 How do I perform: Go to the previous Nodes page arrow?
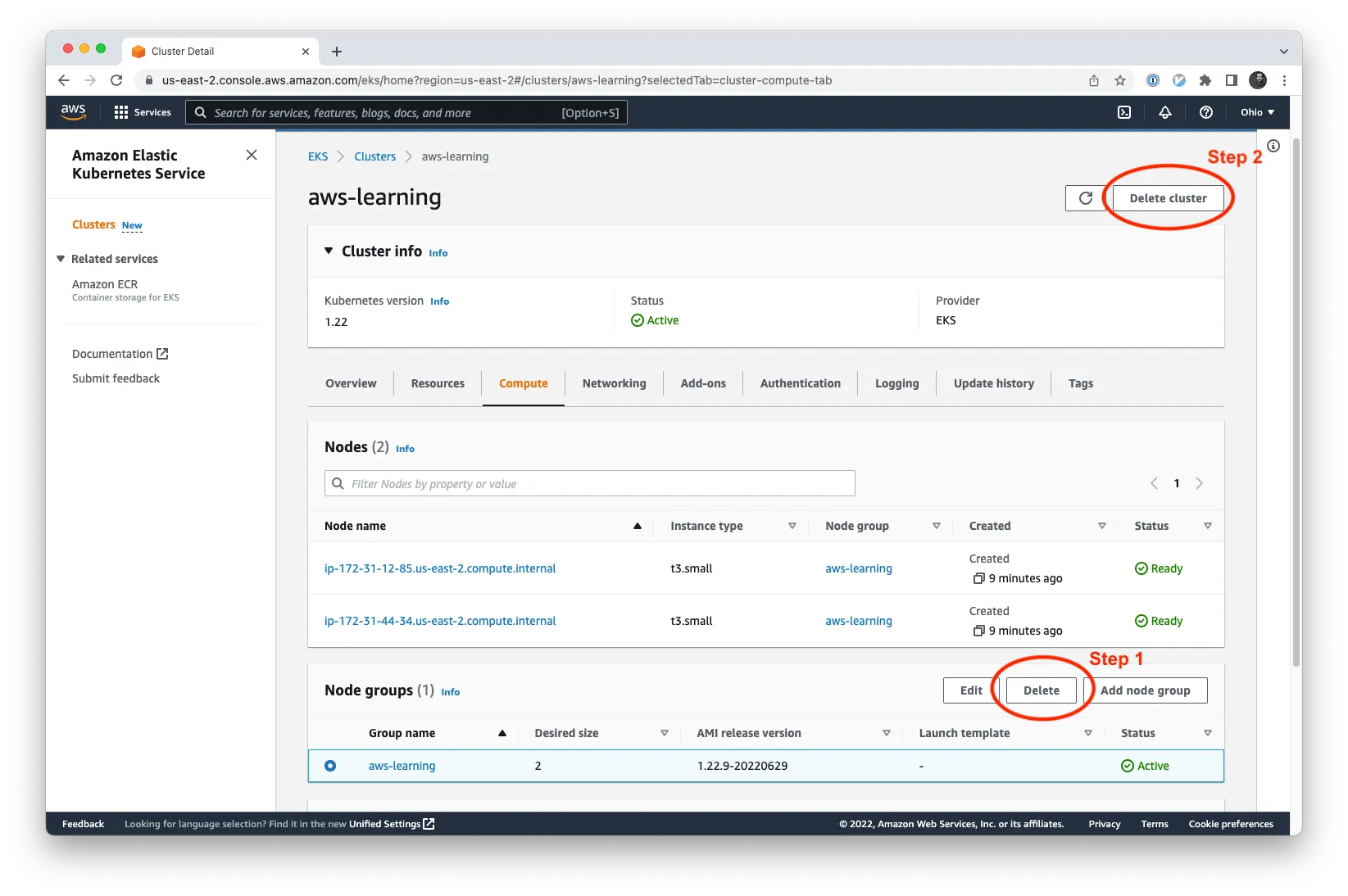[1154, 483]
